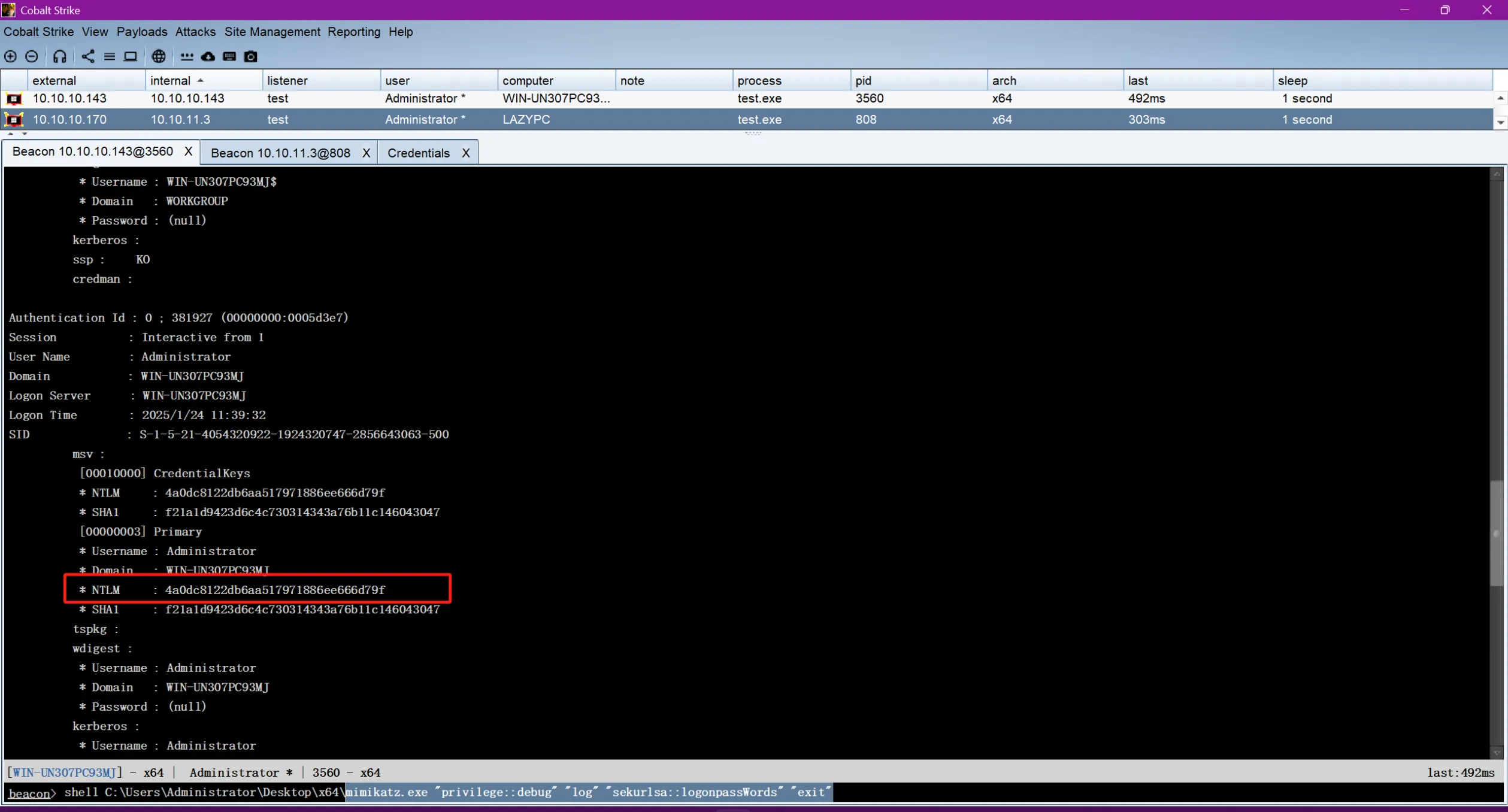
Task: Click [WIN-UN307PC93MJ] in the status bar
Action: 64,772
